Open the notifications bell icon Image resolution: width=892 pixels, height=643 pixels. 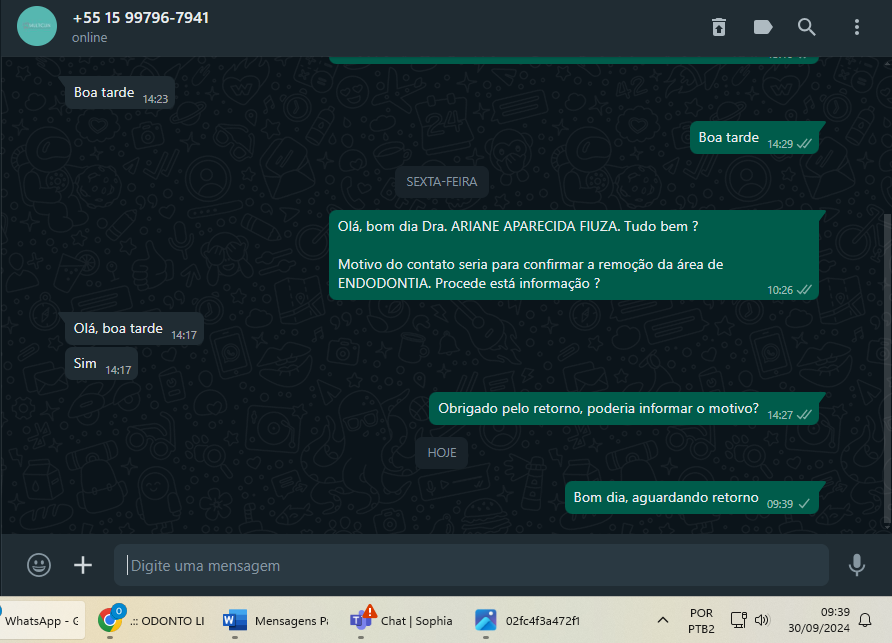[x=865, y=620]
